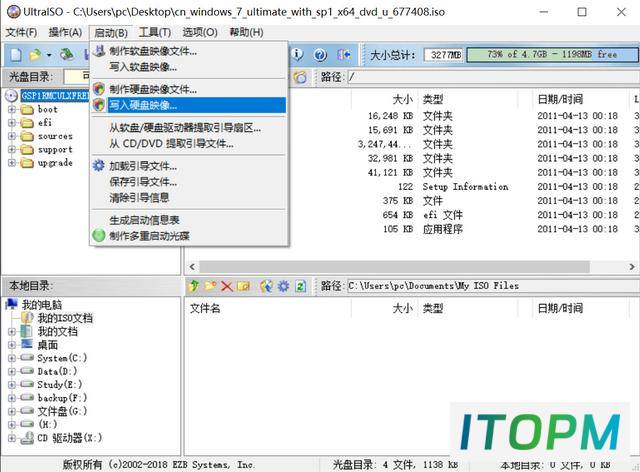
Task: Select the 文件盘(G:) drive in local tree
Action: (62, 411)
